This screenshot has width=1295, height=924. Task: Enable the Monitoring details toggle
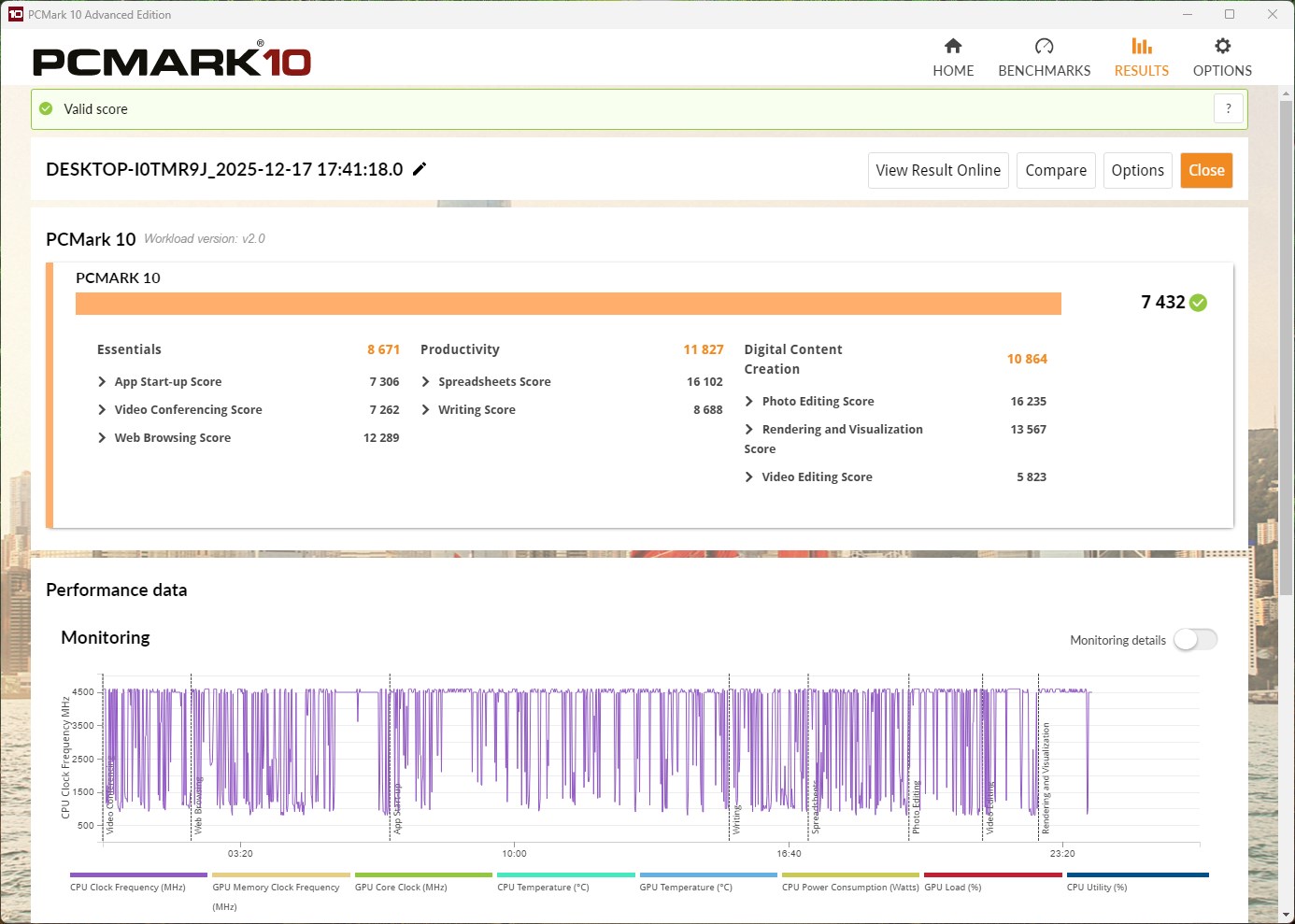(1195, 640)
